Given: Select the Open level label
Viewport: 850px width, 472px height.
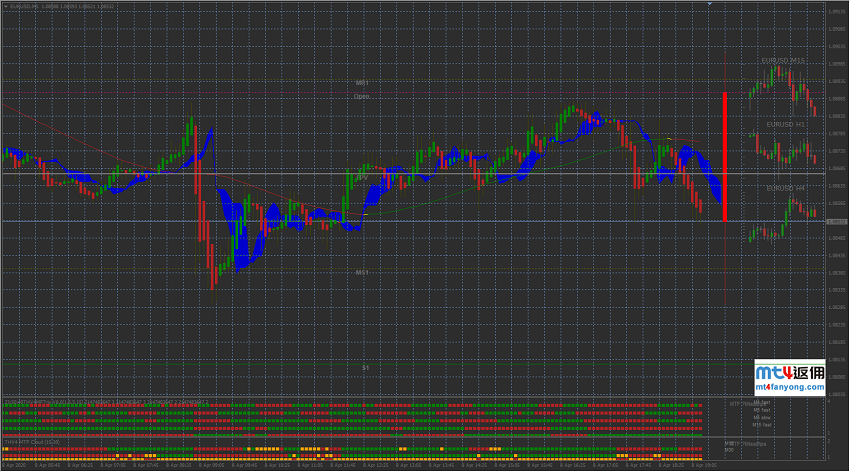Looking at the screenshot, I should [362, 96].
